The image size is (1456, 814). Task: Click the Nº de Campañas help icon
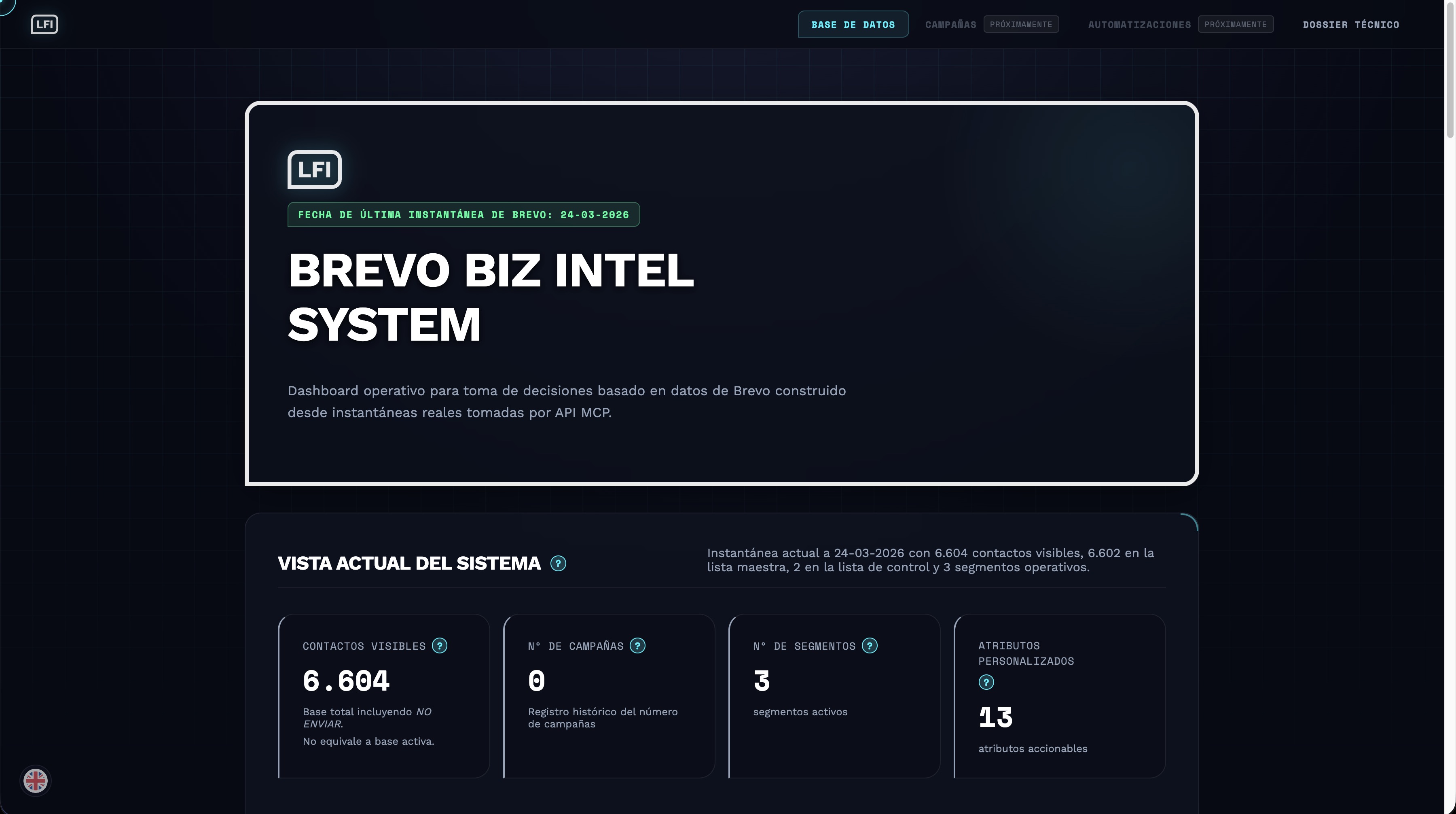pos(637,646)
